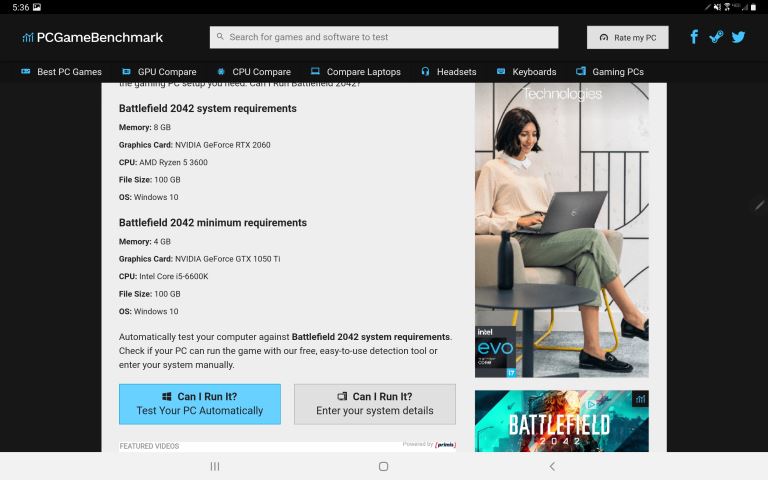768x480 pixels.
Task: Select the Memory: 8 GB line
Action: coord(144,127)
